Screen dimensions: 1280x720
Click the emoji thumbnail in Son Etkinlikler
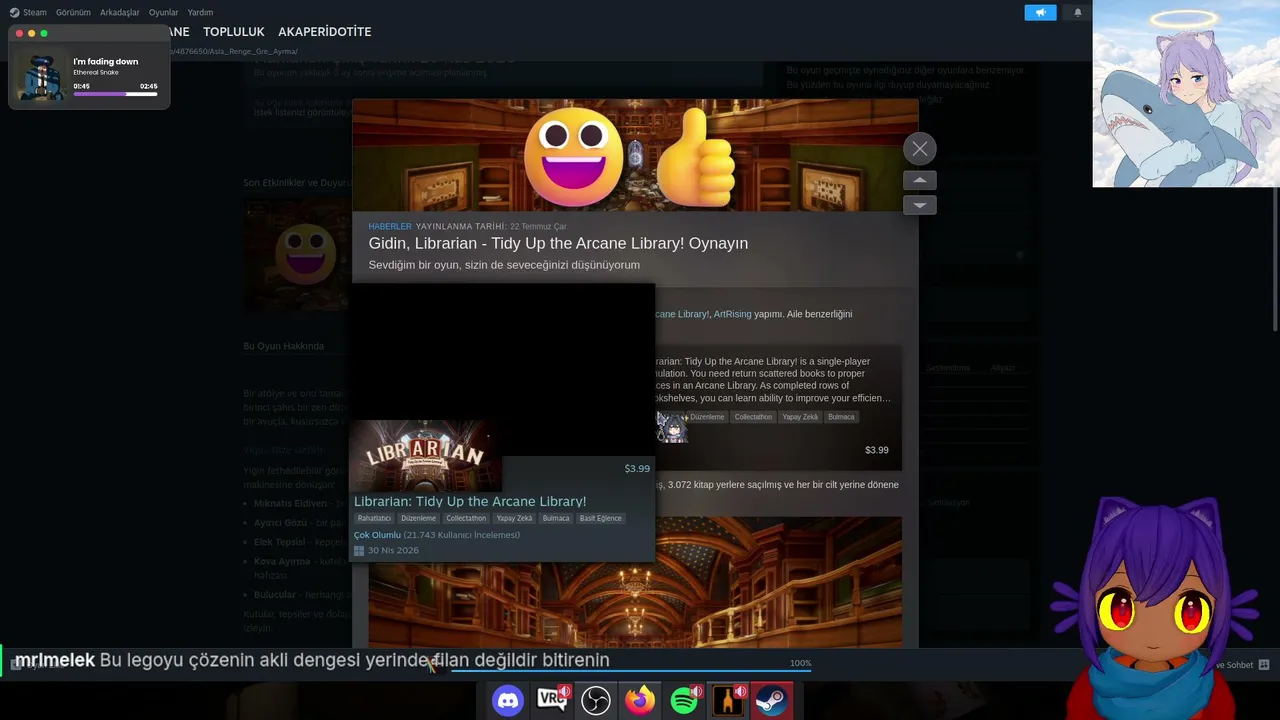[297, 254]
